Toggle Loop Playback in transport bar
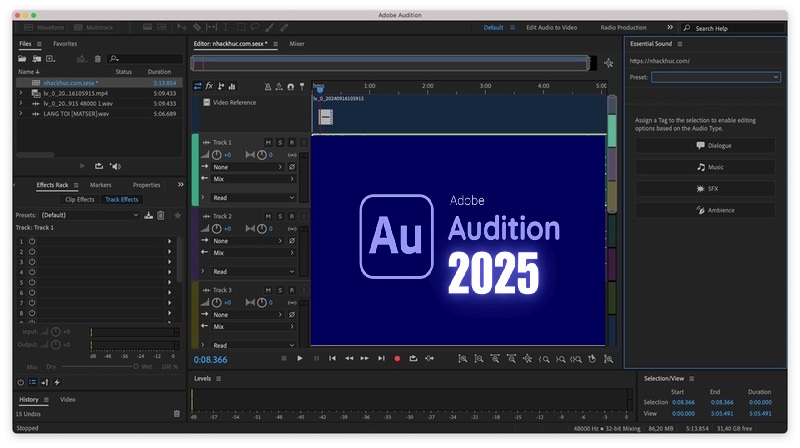Image resolution: width=800 pixels, height=448 pixels. [413, 359]
